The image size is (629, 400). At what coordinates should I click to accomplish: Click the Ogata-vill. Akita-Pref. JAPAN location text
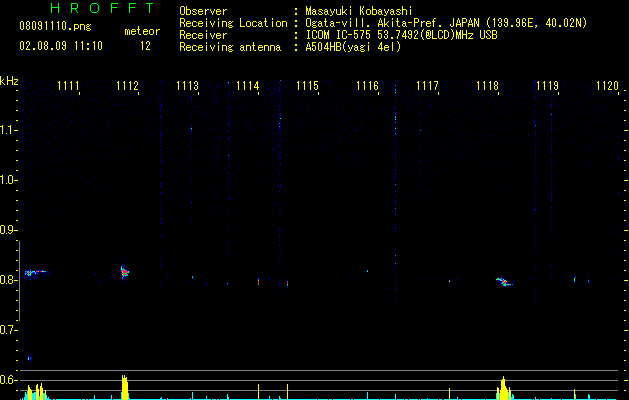(446, 23)
